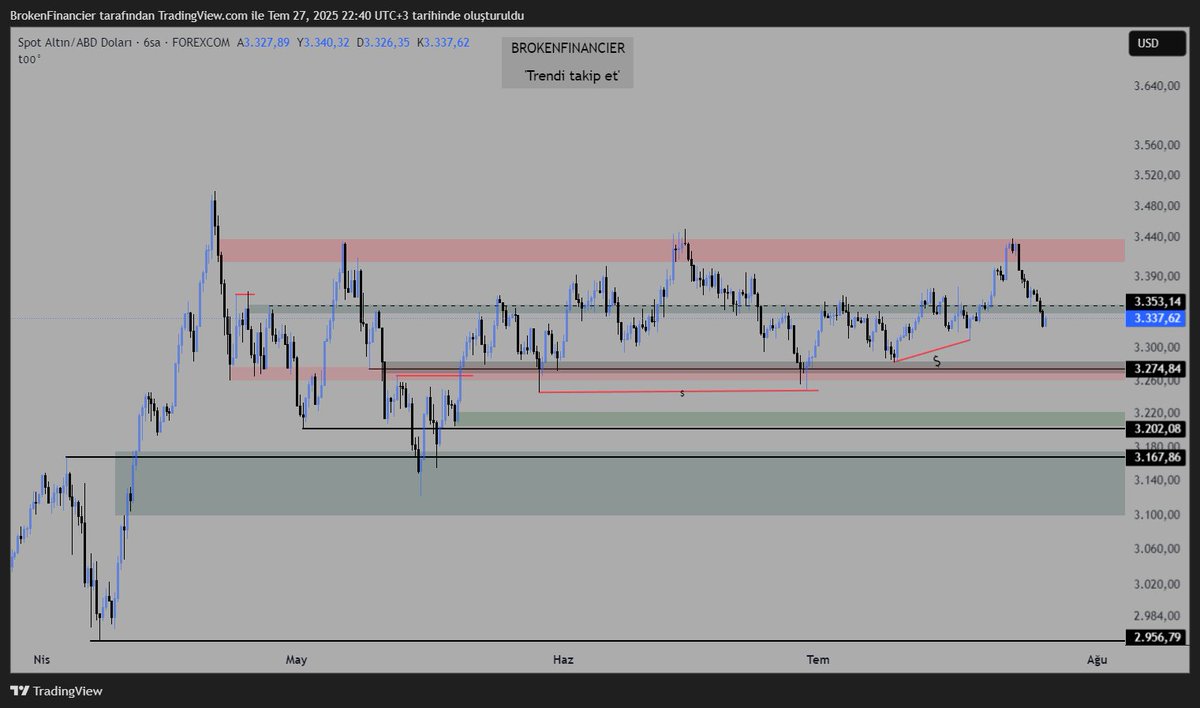The image size is (1200, 708).
Task: Click the 3.167,86 support level label
Action: coord(1157,455)
